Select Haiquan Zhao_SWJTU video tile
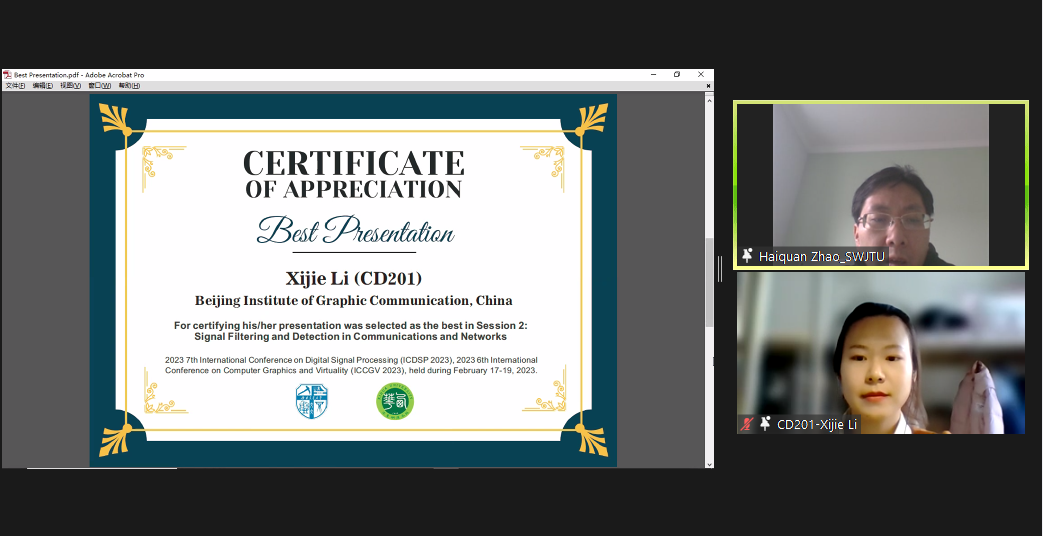Image resolution: width=1044 pixels, height=536 pixels. [x=881, y=184]
